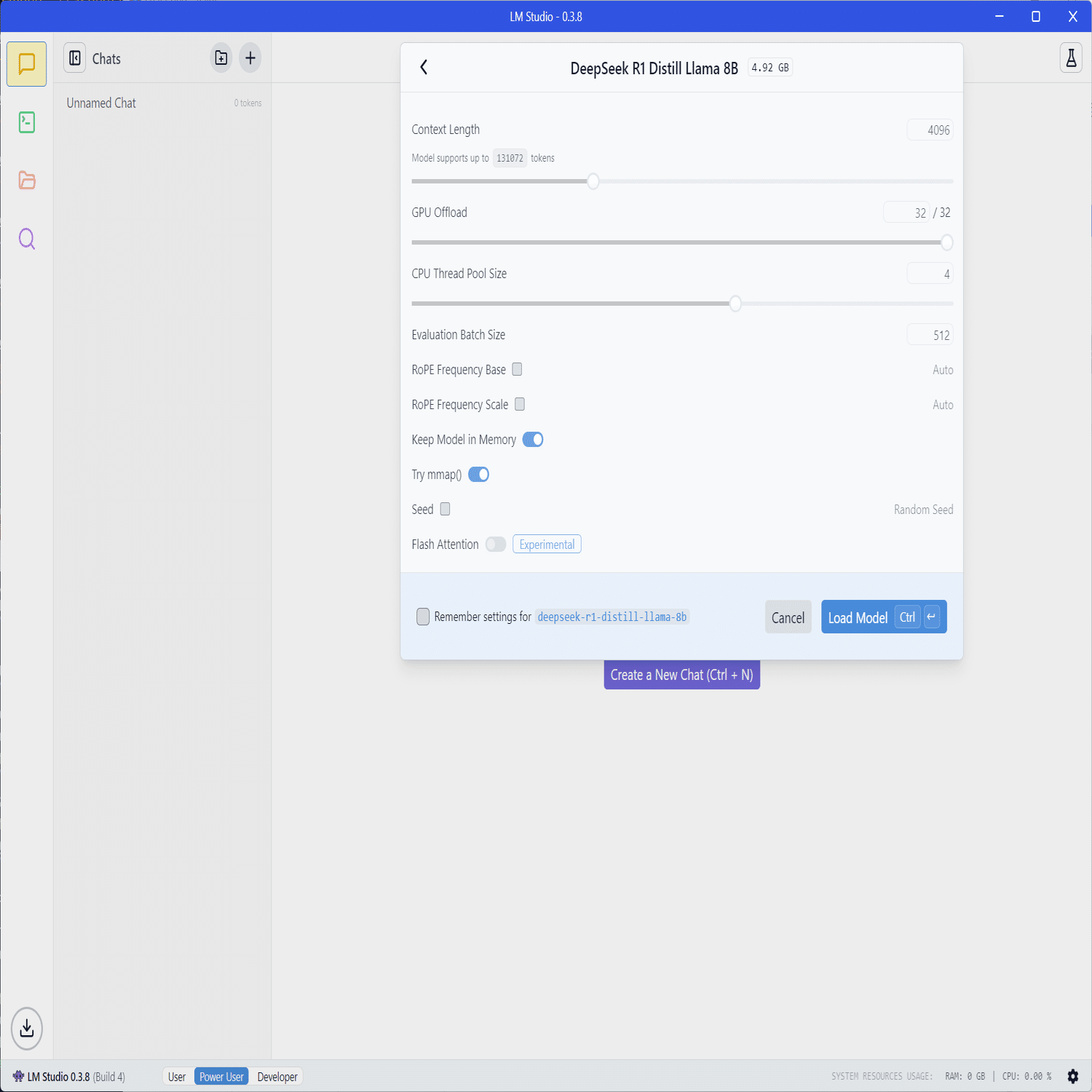
Task: Click the RAM usage readout
Action: 965,1076
